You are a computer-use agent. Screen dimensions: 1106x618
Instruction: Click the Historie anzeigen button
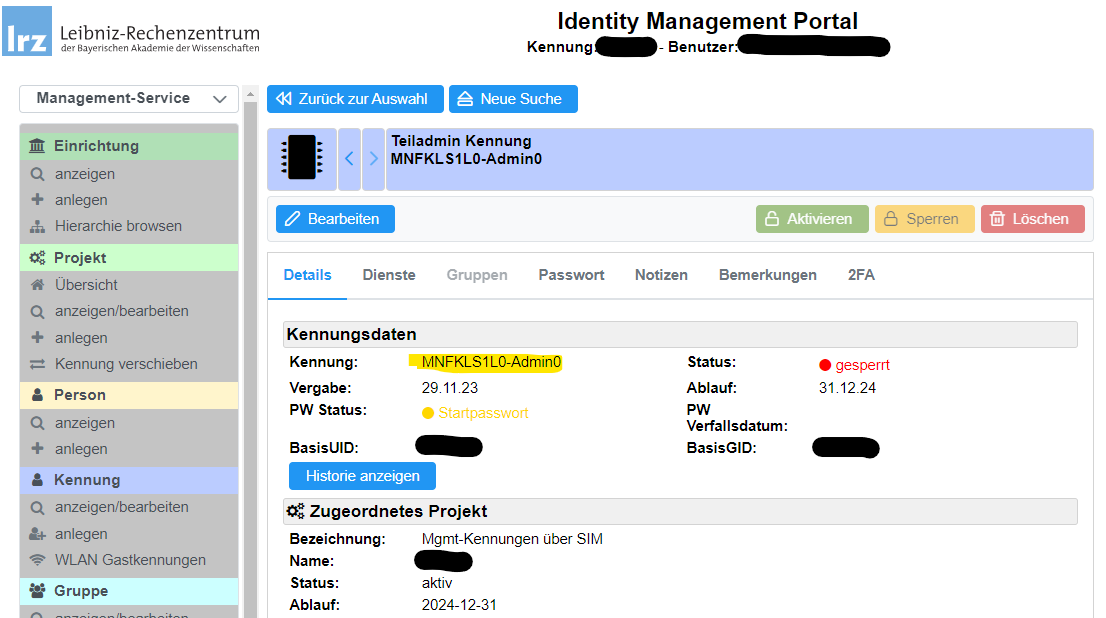pyautogui.click(x=362, y=476)
